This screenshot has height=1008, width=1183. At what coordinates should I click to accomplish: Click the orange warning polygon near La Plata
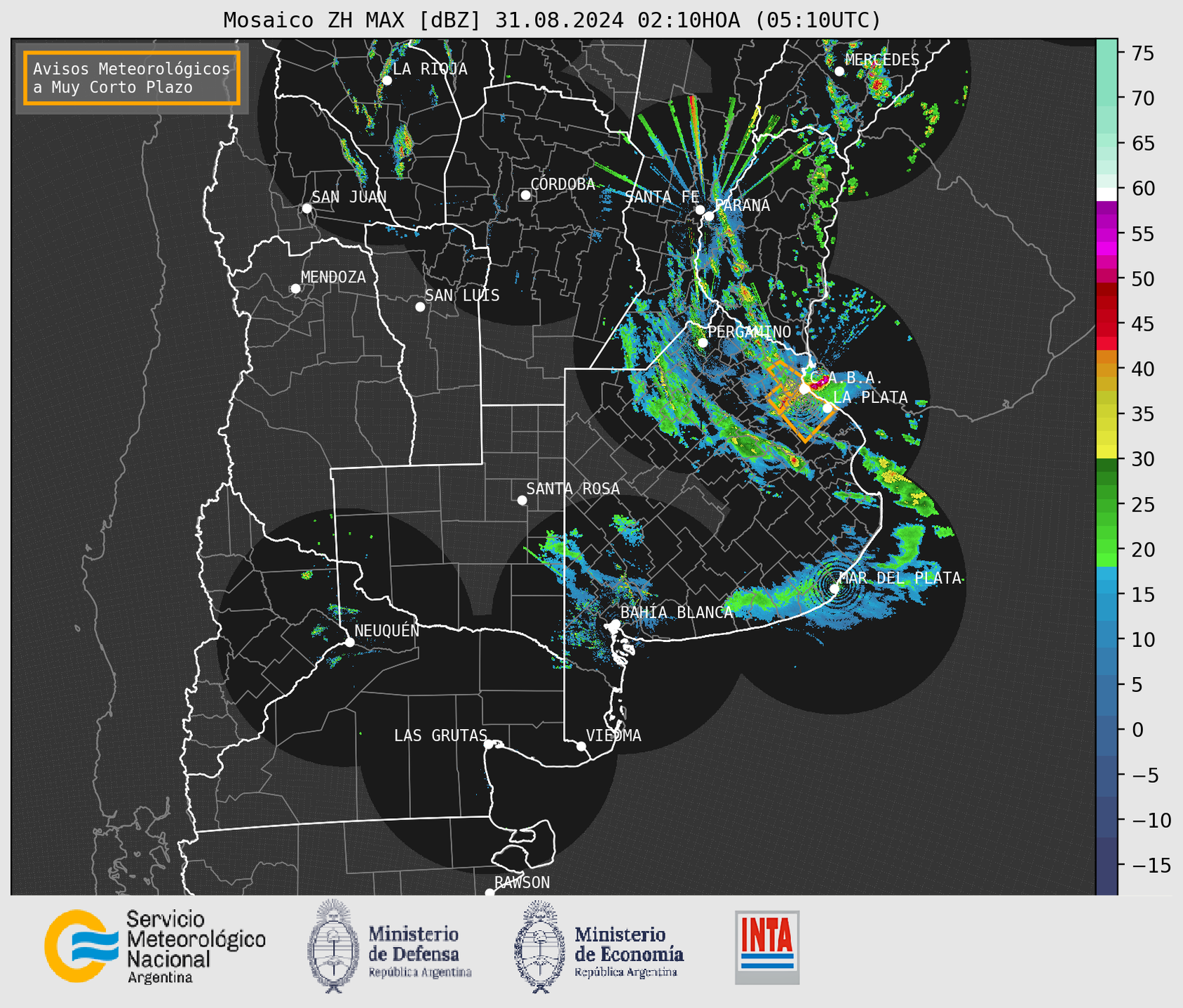click(x=800, y=401)
